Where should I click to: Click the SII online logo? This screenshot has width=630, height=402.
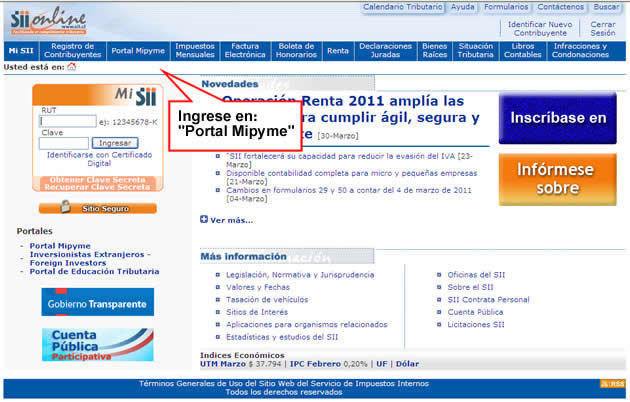(48, 21)
